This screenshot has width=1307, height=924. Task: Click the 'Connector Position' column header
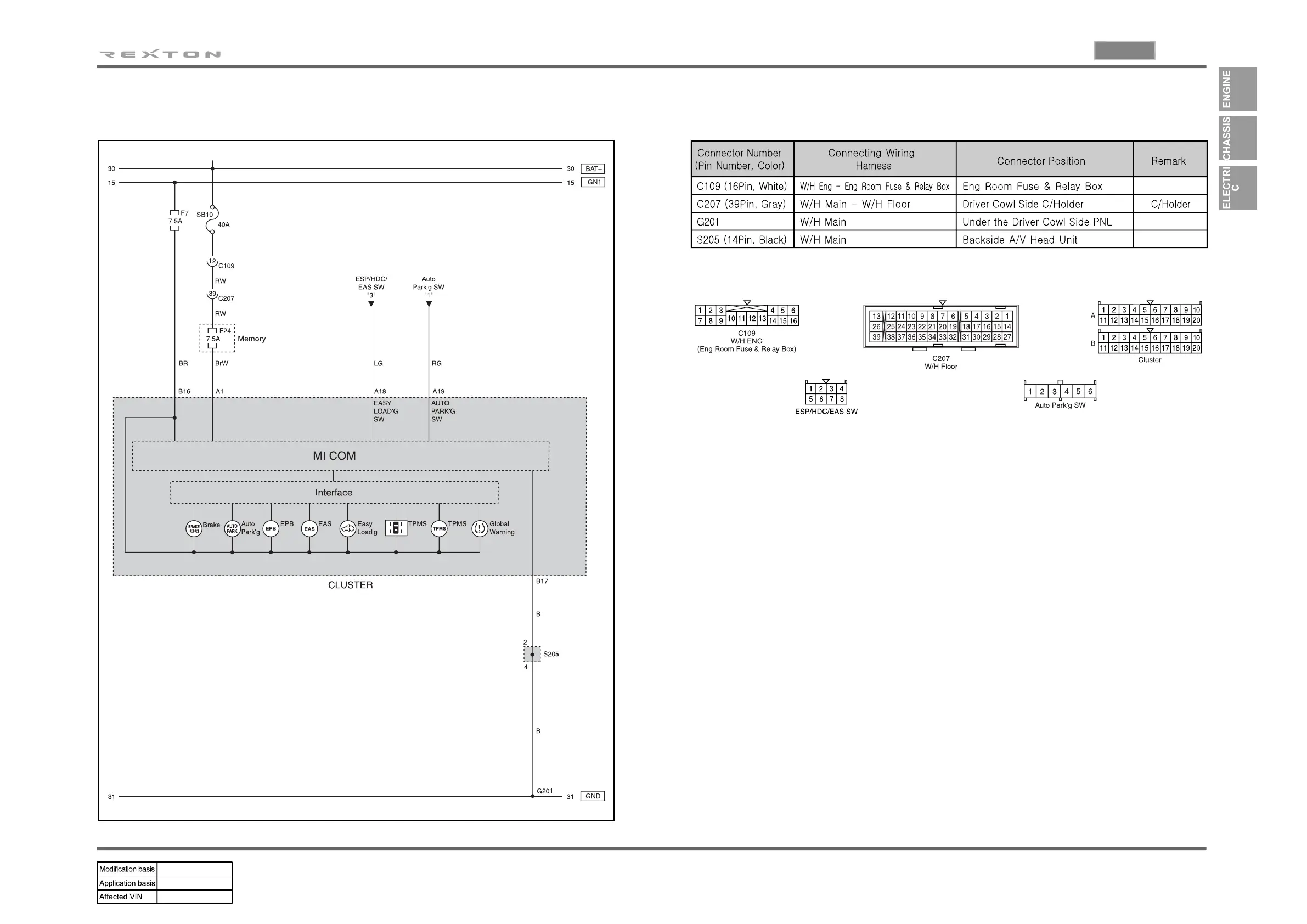coord(1045,159)
